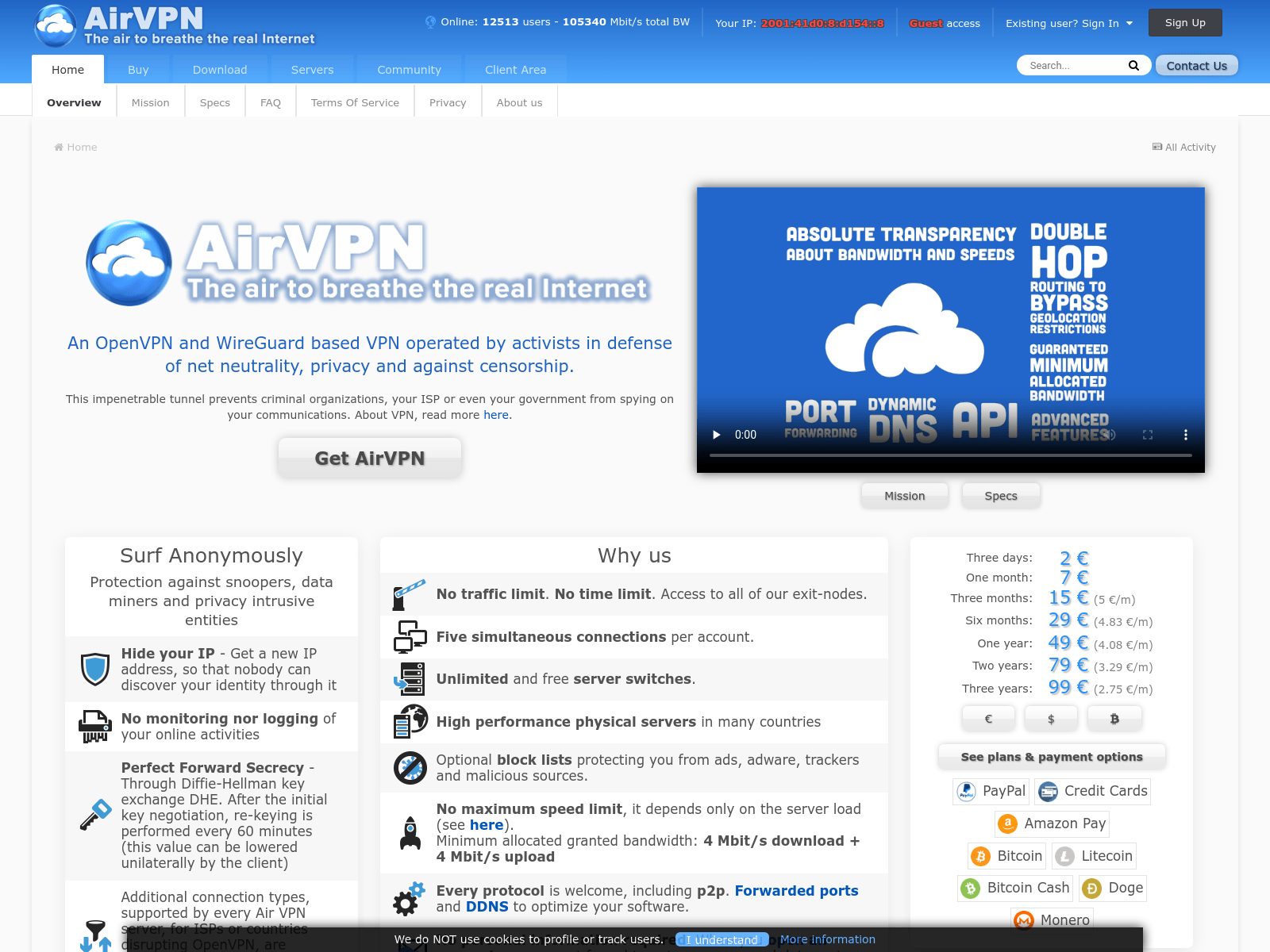Open the video more-options three-dot menu

point(1186,435)
